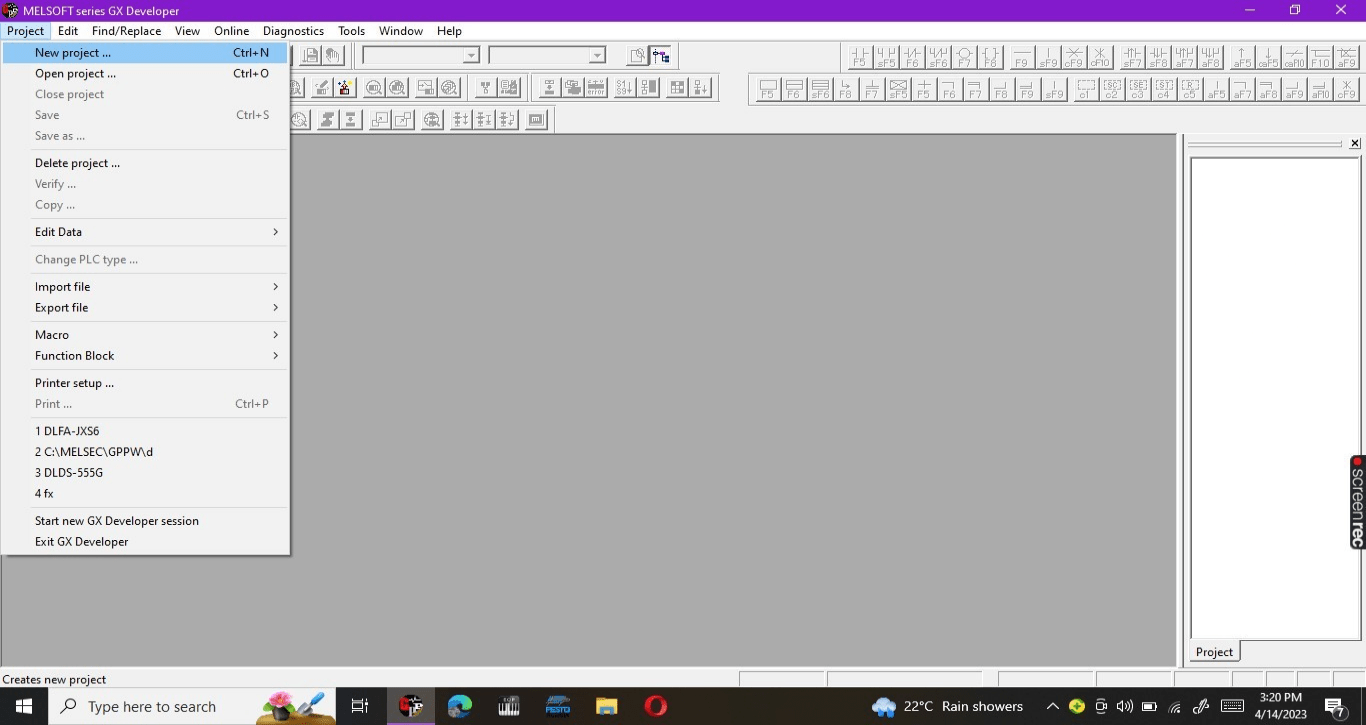1366x725 pixels.
Task: Click the F5 normally open contact icon
Action: coord(860,56)
